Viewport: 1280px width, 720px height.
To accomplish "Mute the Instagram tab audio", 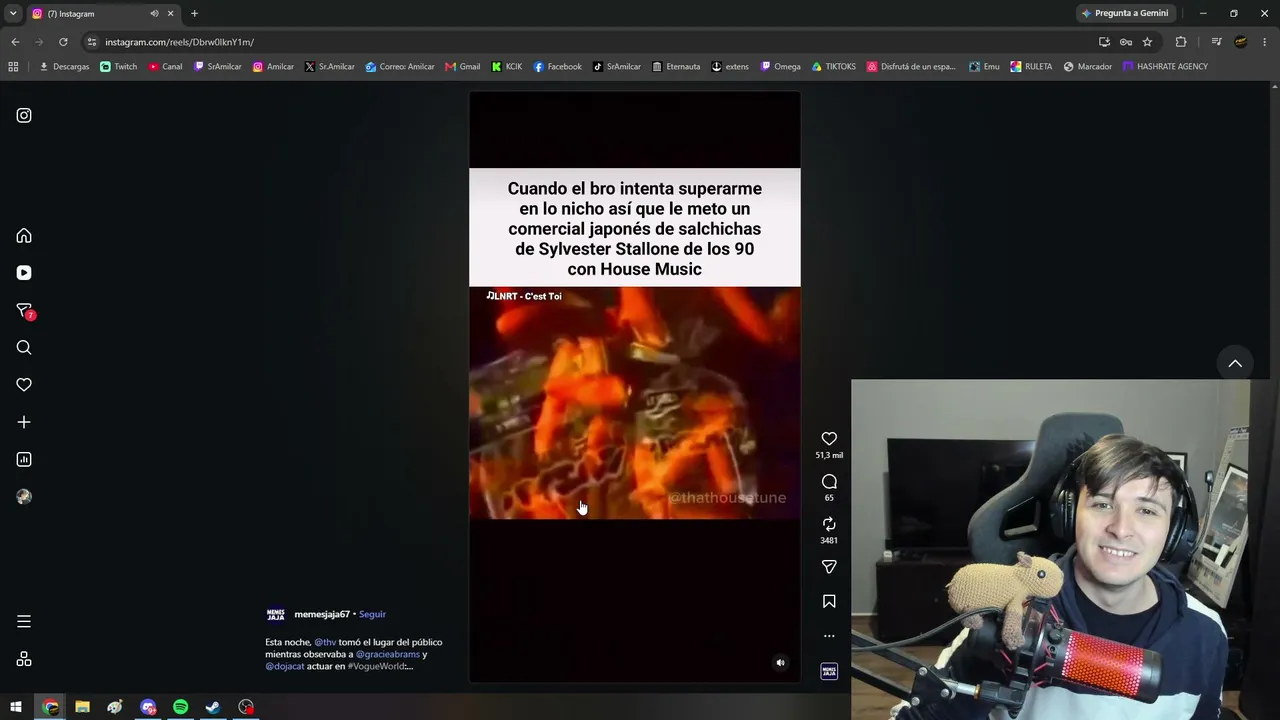I will pos(154,13).
